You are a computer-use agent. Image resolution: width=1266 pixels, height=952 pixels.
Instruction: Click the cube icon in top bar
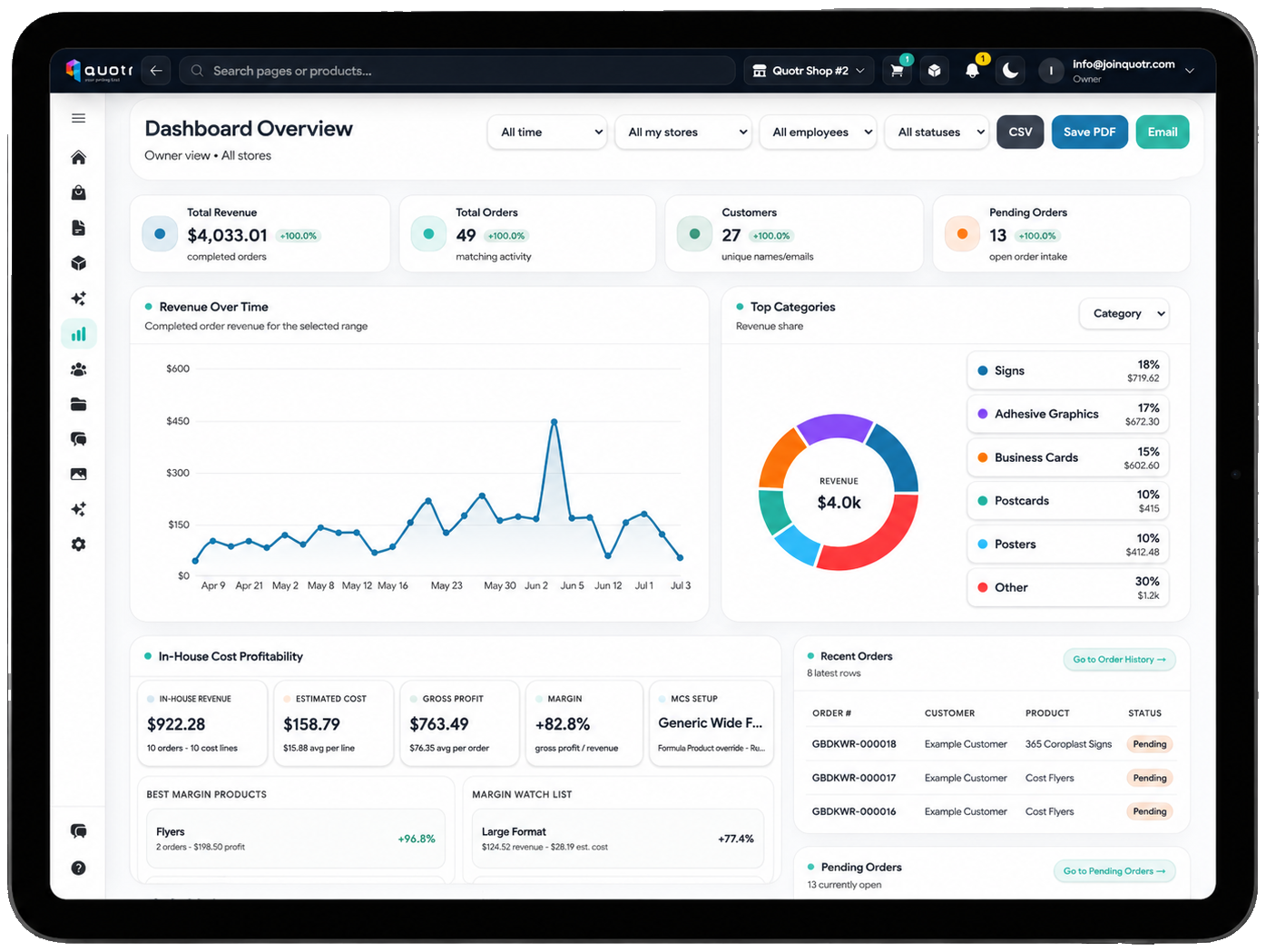(935, 71)
